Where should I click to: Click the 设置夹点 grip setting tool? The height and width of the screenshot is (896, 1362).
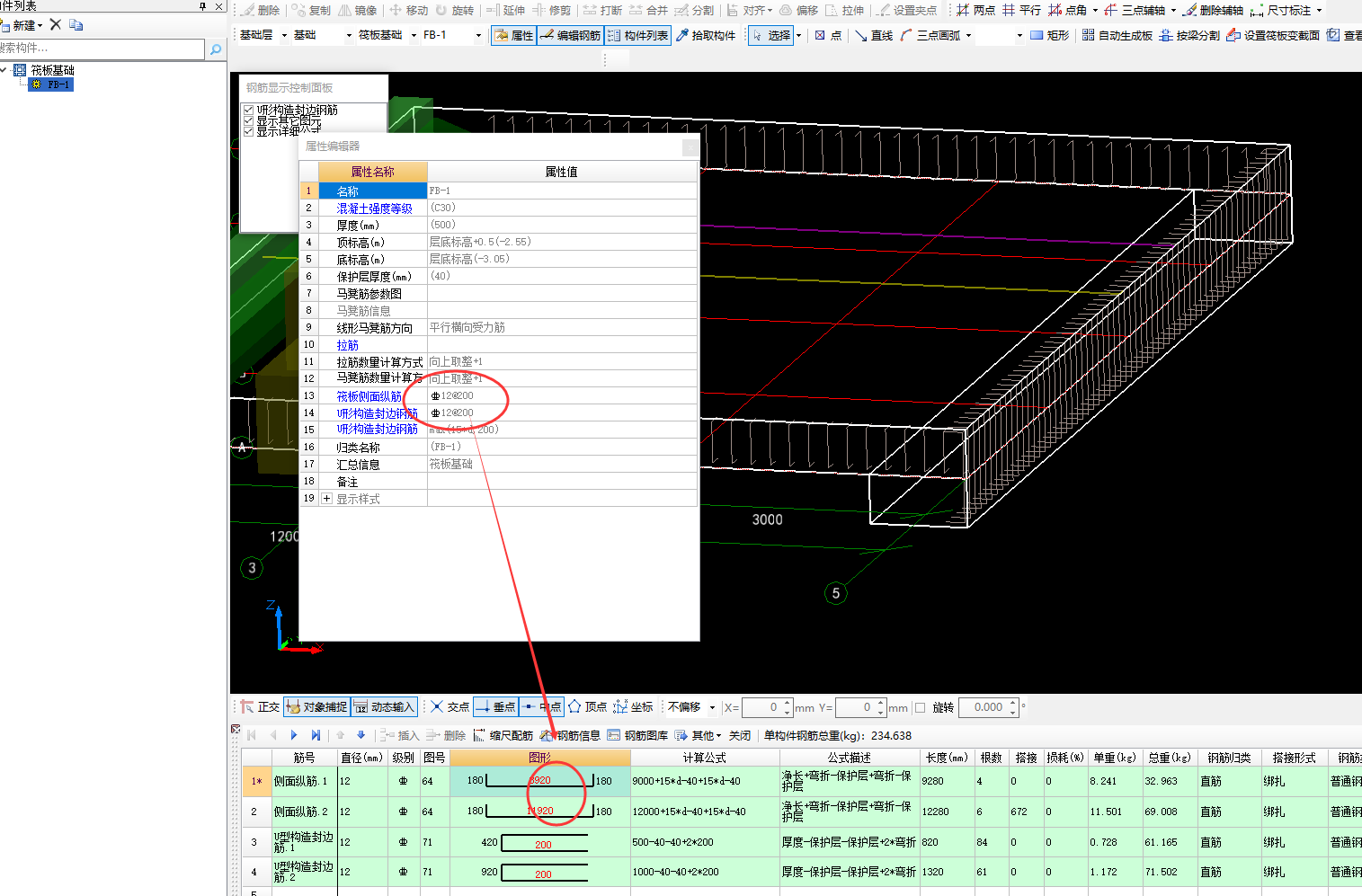pos(907,10)
